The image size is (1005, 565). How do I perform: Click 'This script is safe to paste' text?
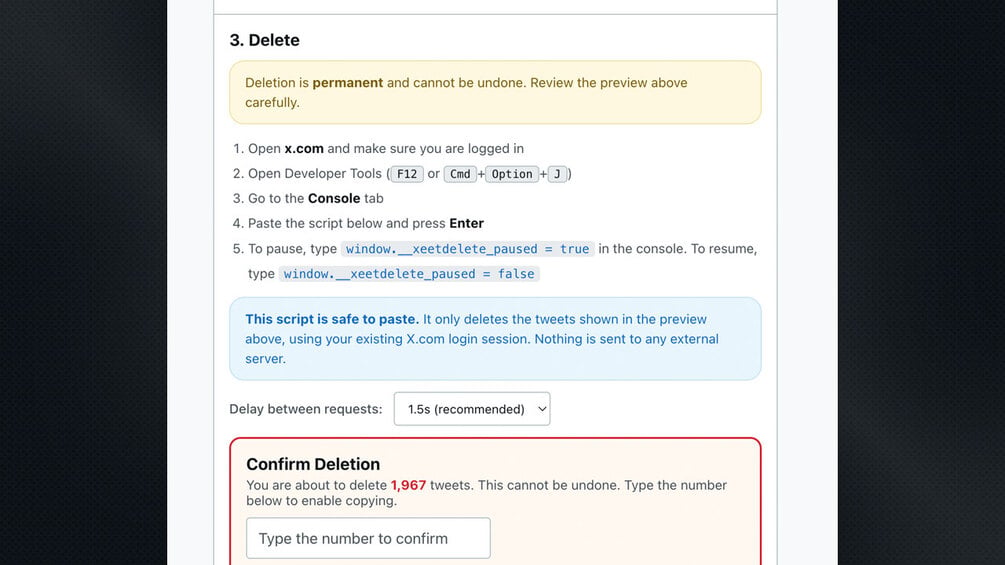tap(332, 319)
